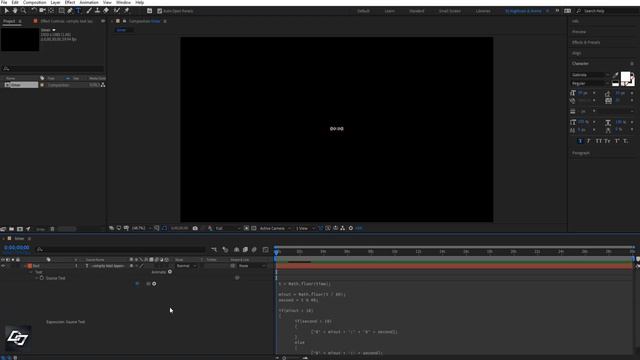Select the Selection arrow tool
The width and height of the screenshot is (640, 360).
tap(6, 11)
